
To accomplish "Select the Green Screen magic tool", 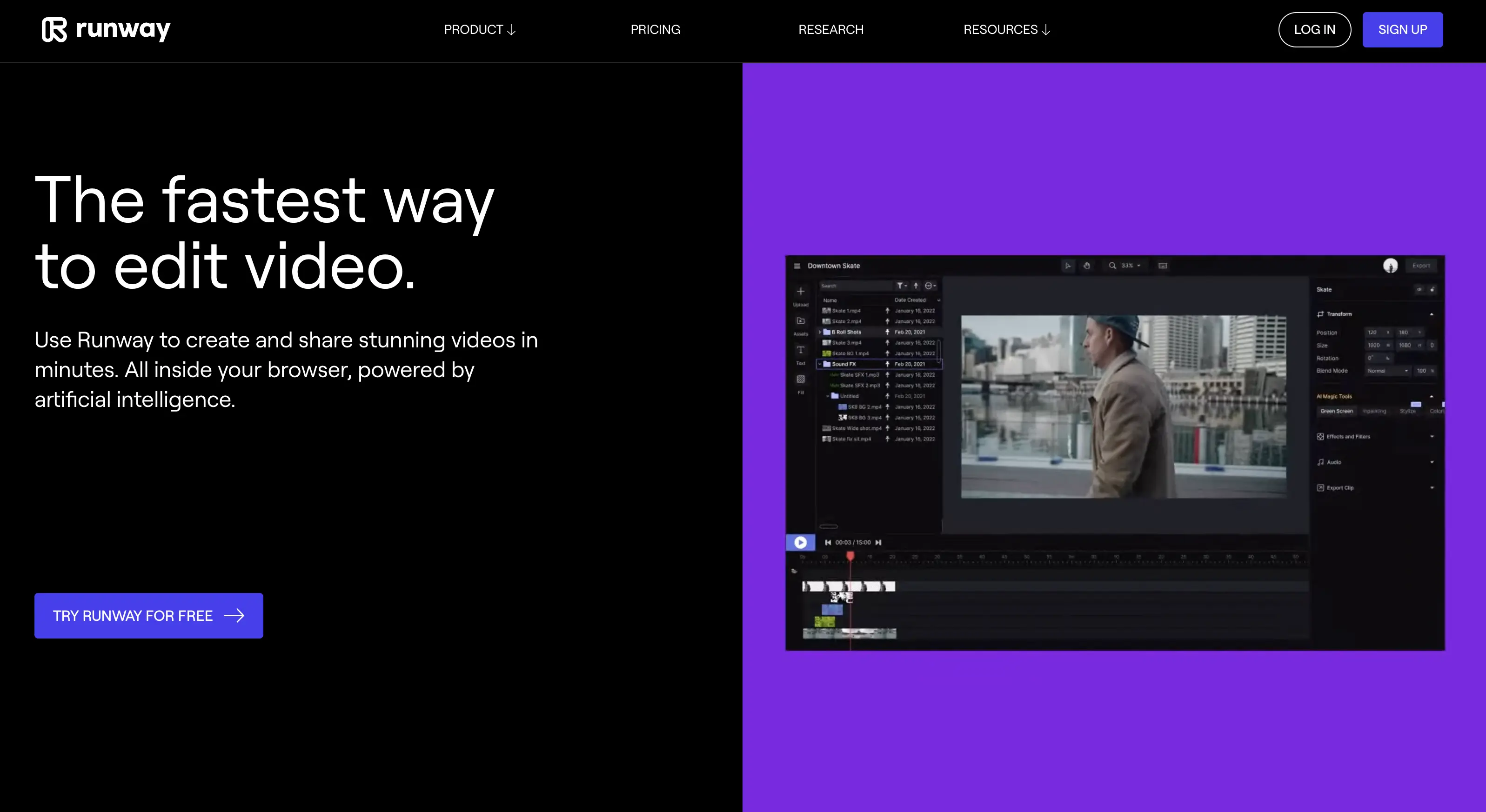I will [x=1337, y=411].
